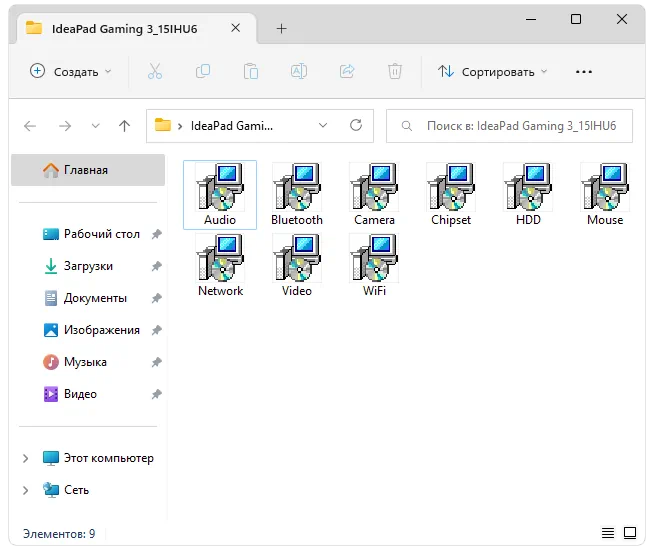
Task: Select the Audio driver installer icon
Action: 220,187
